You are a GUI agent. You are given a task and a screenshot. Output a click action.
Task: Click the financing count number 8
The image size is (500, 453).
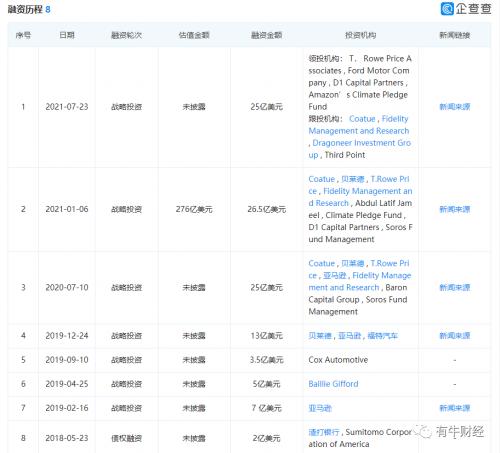48,9
